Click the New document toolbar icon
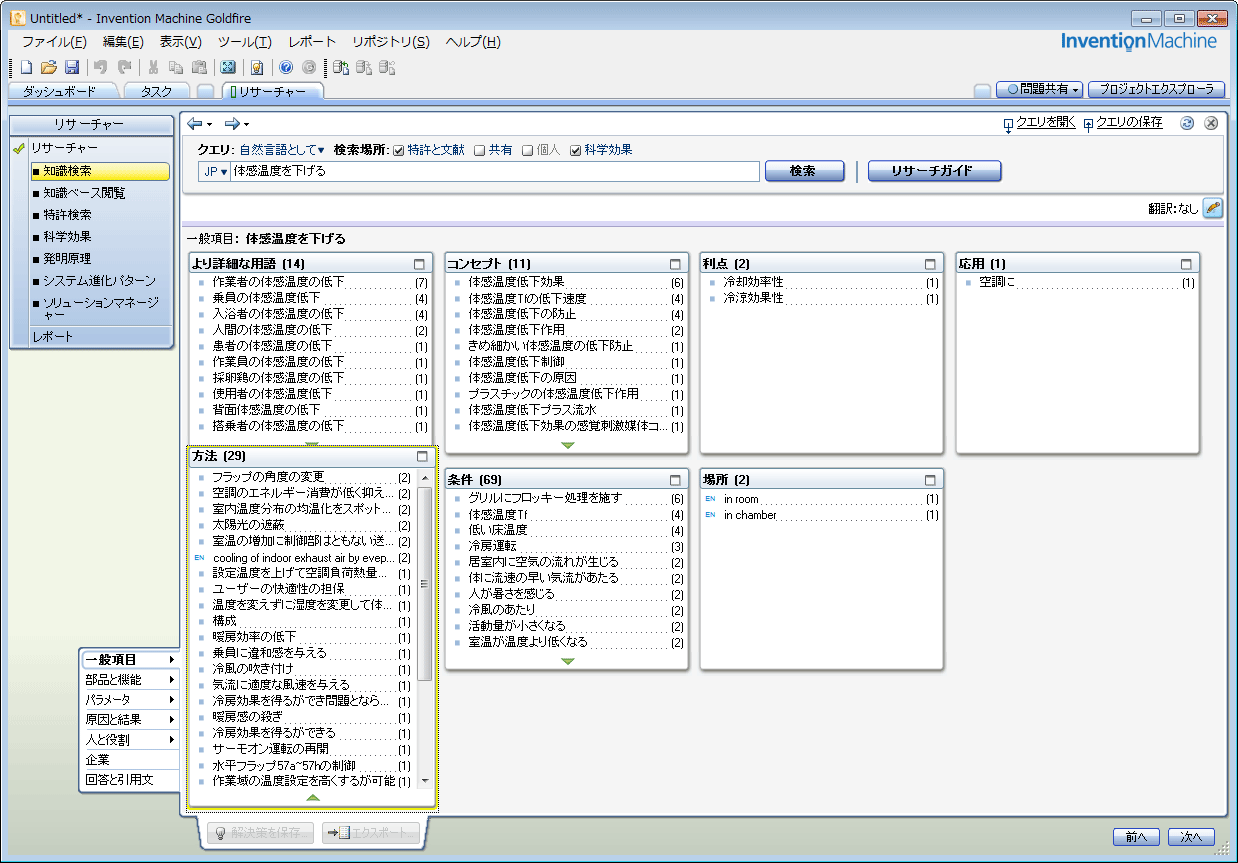This screenshot has height=863, width=1238. pos(26,67)
